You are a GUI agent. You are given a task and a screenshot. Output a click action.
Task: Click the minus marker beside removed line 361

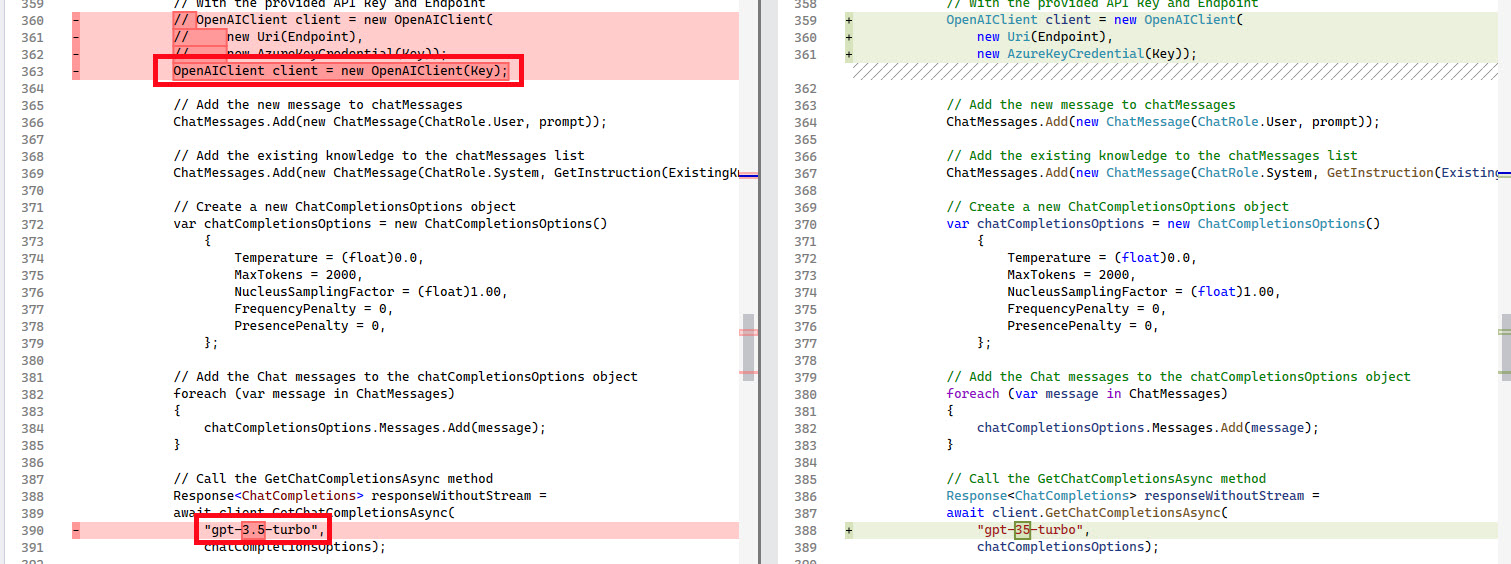click(x=77, y=37)
